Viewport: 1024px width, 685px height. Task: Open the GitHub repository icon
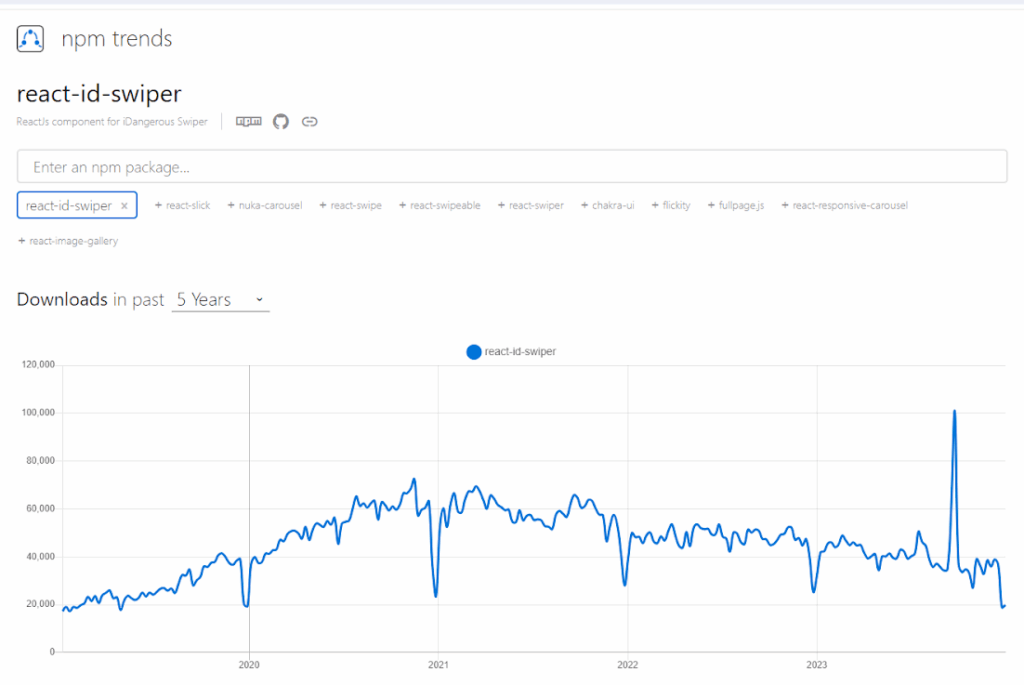click(281, 122)
